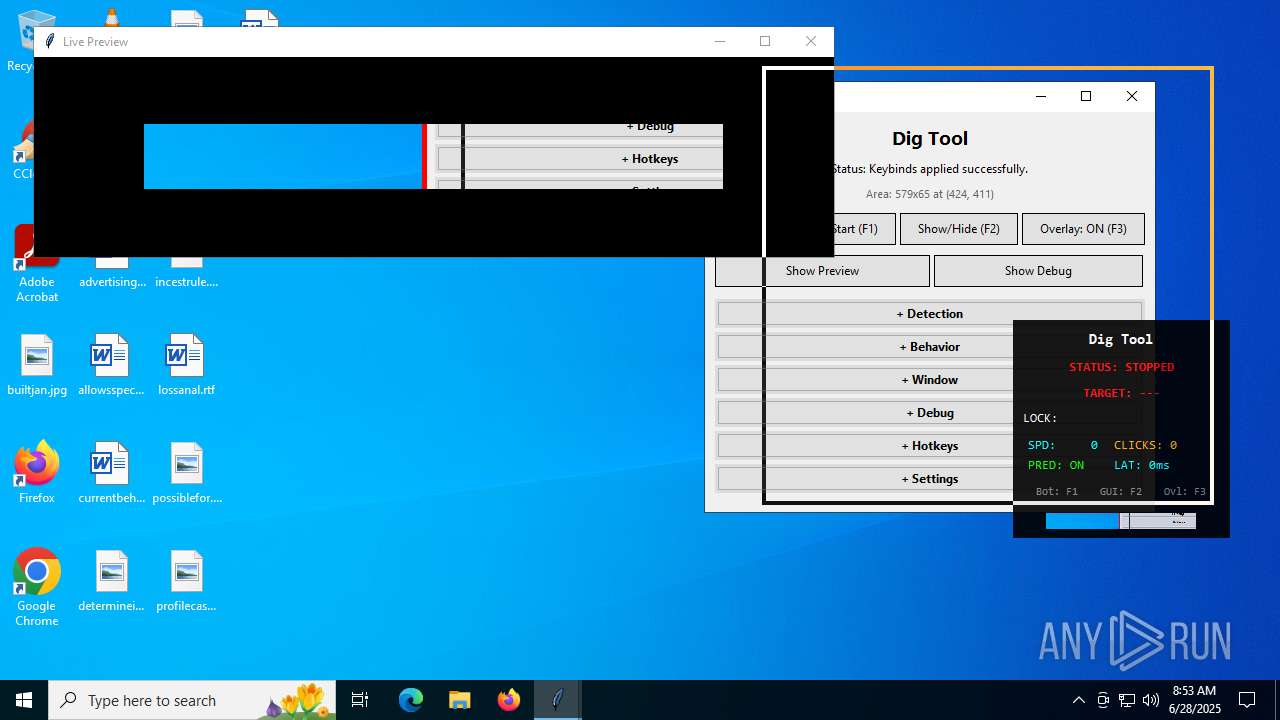Image resolution: width=1280 pixels, height=720 pixels.
Task: Click the taskbar search box
Action: tap(191, 700)
